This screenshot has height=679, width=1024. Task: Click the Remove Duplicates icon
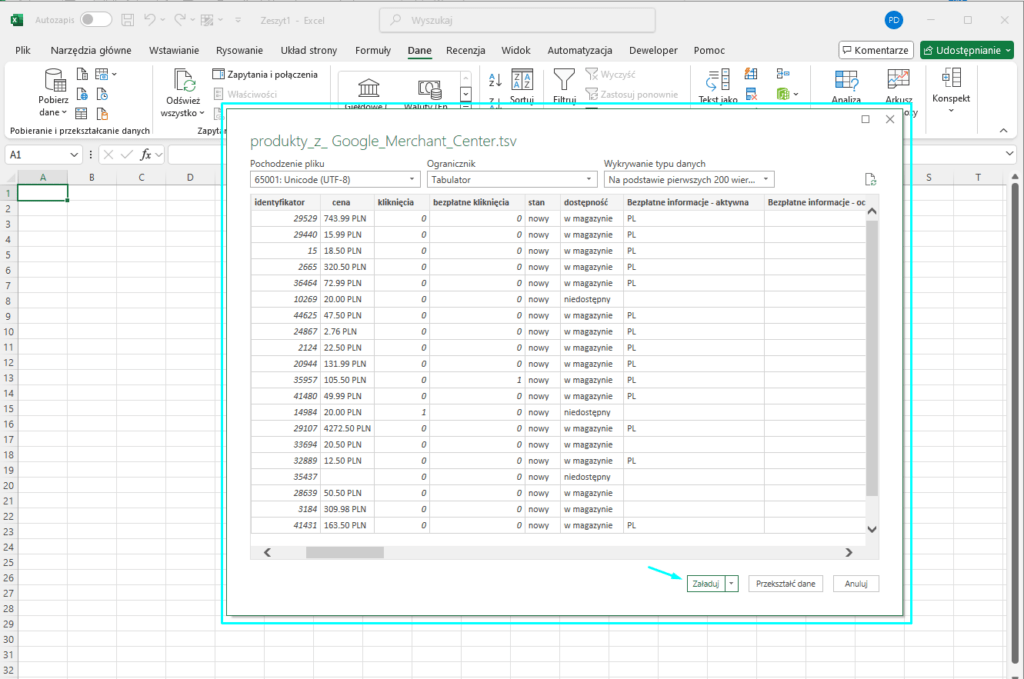751,95
